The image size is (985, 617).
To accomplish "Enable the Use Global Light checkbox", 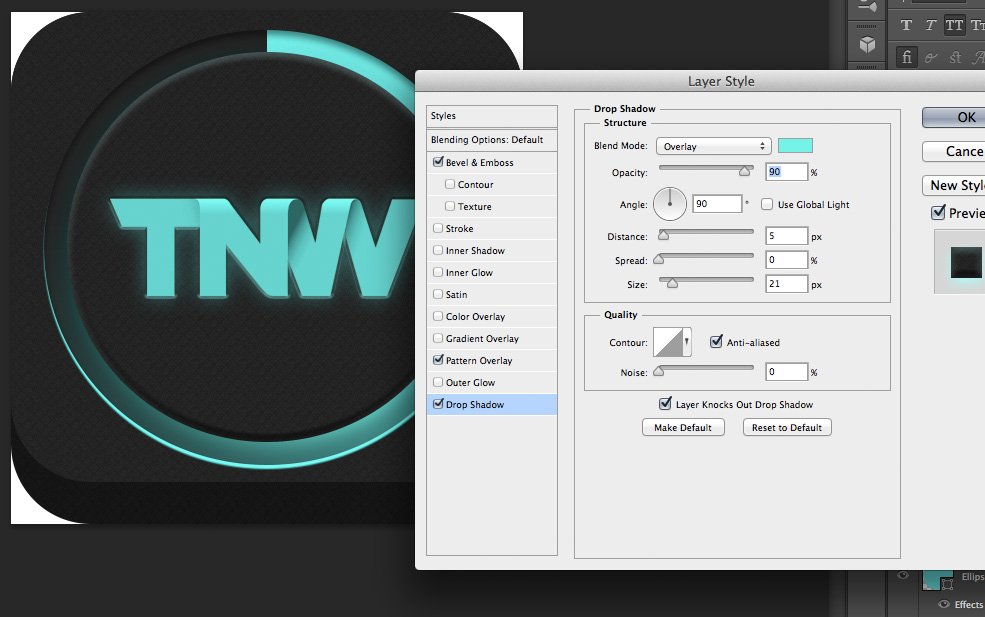I will [x=767, y=204].
